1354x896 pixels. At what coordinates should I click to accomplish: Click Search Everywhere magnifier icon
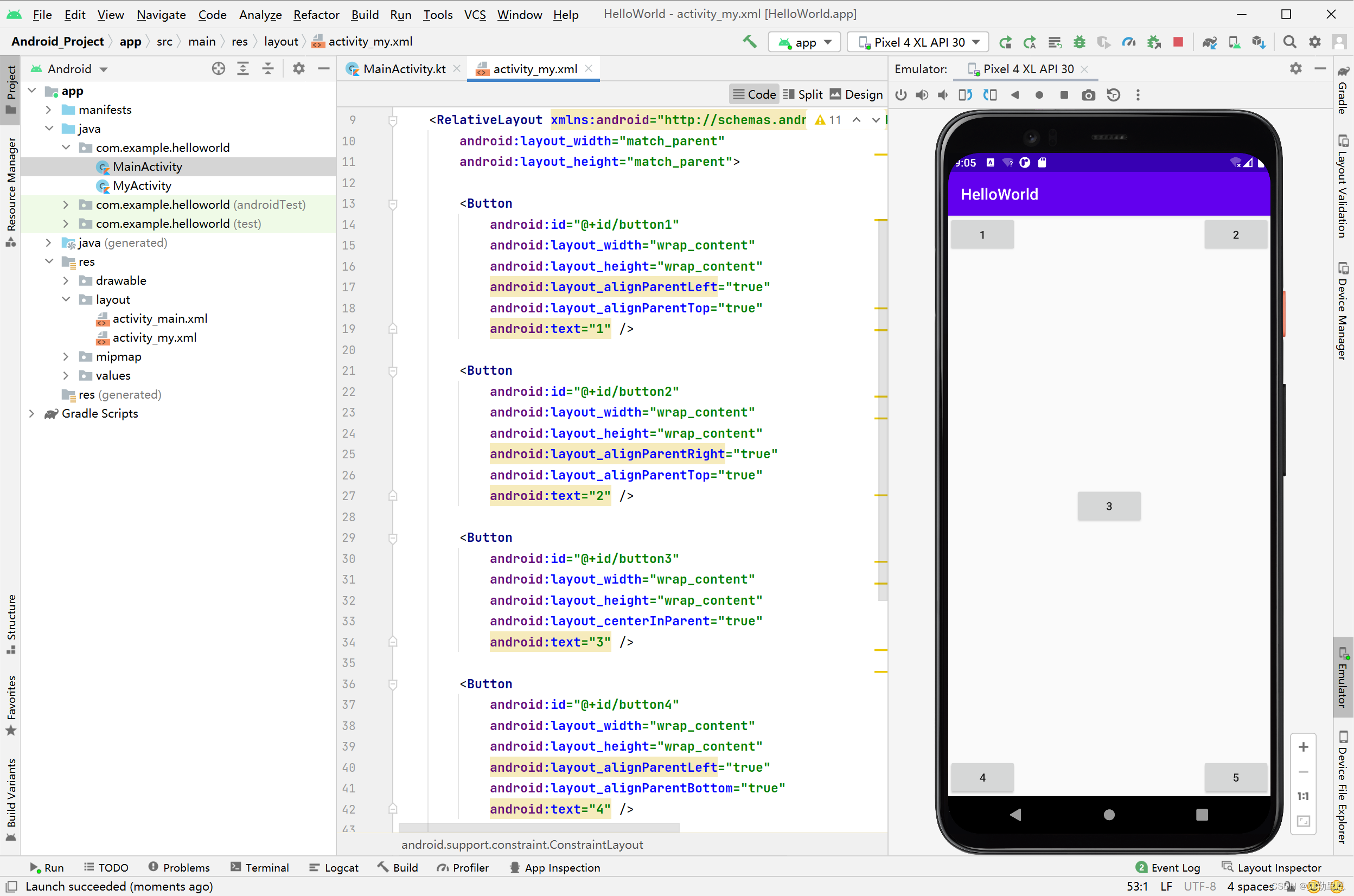[x=1289, y=42]
